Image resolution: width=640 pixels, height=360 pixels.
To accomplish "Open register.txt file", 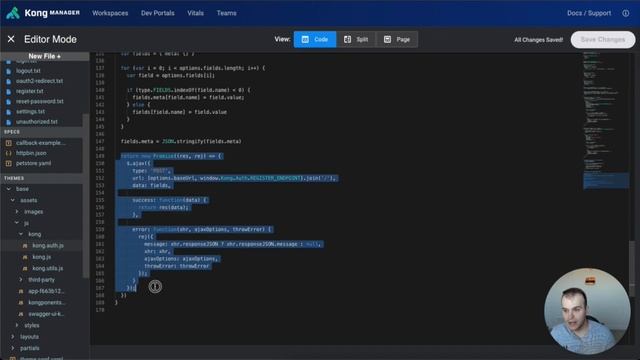I will click(x=29, y=91).
